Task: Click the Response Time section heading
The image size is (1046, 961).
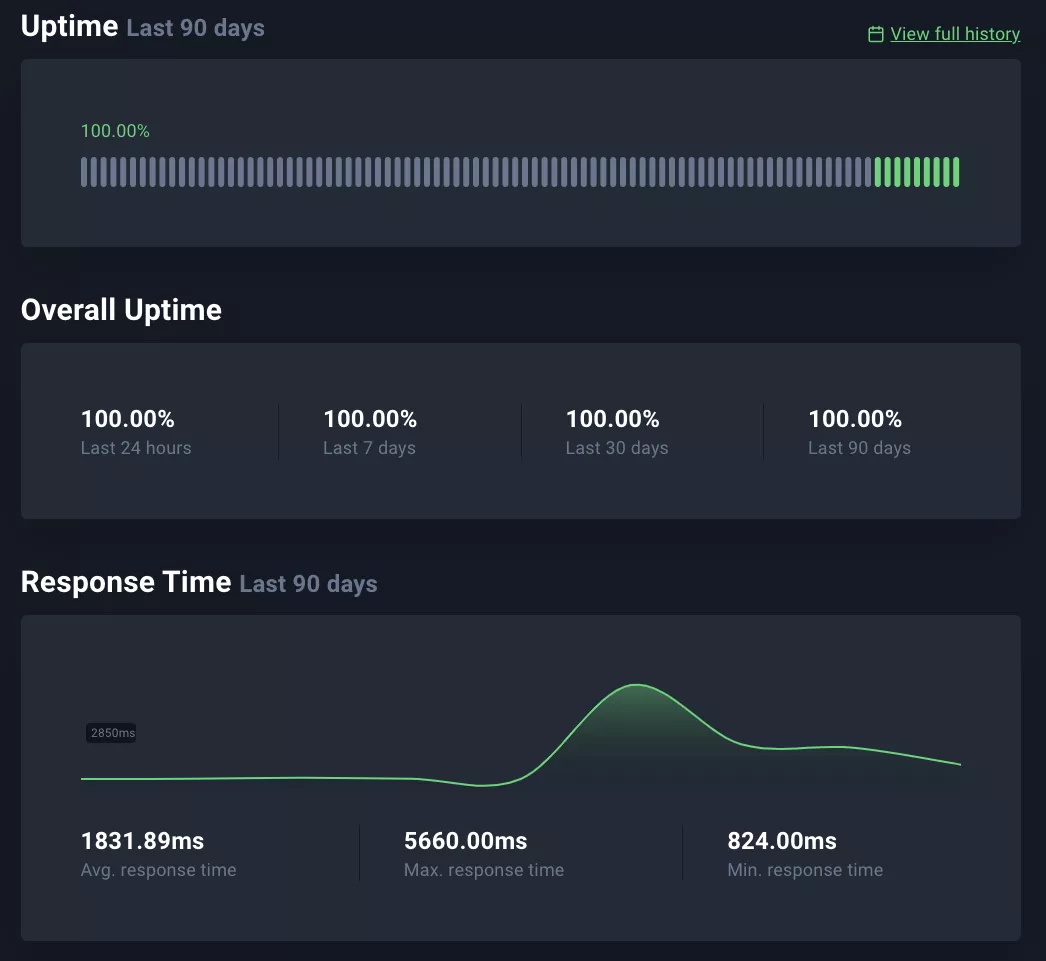Action: coord(126,582)
